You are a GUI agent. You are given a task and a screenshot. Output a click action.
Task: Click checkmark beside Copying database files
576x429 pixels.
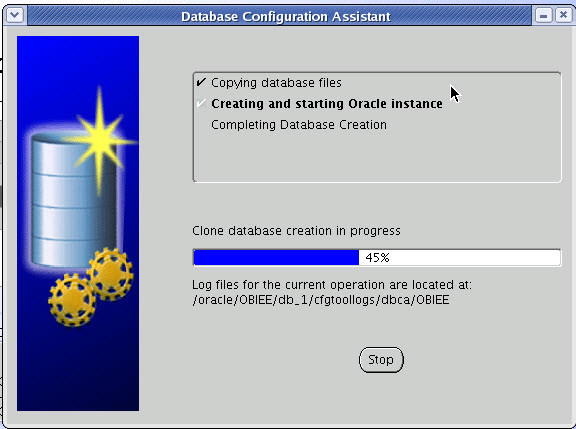(x=201, y=82)
